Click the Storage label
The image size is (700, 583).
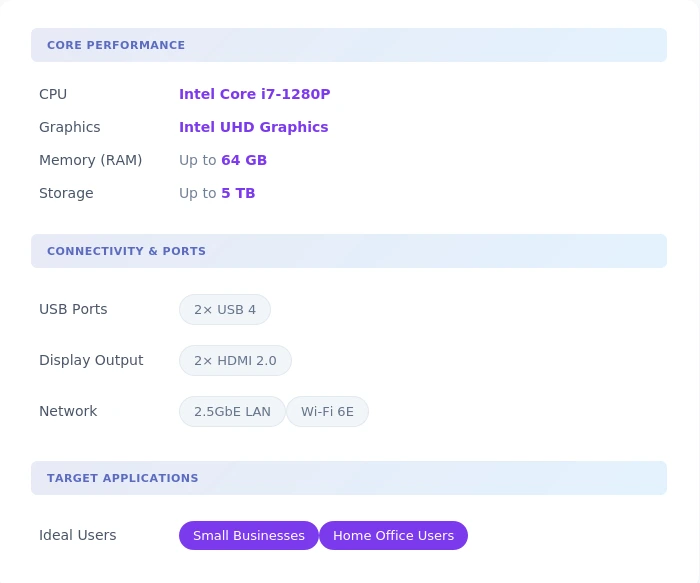coord(66,193)
